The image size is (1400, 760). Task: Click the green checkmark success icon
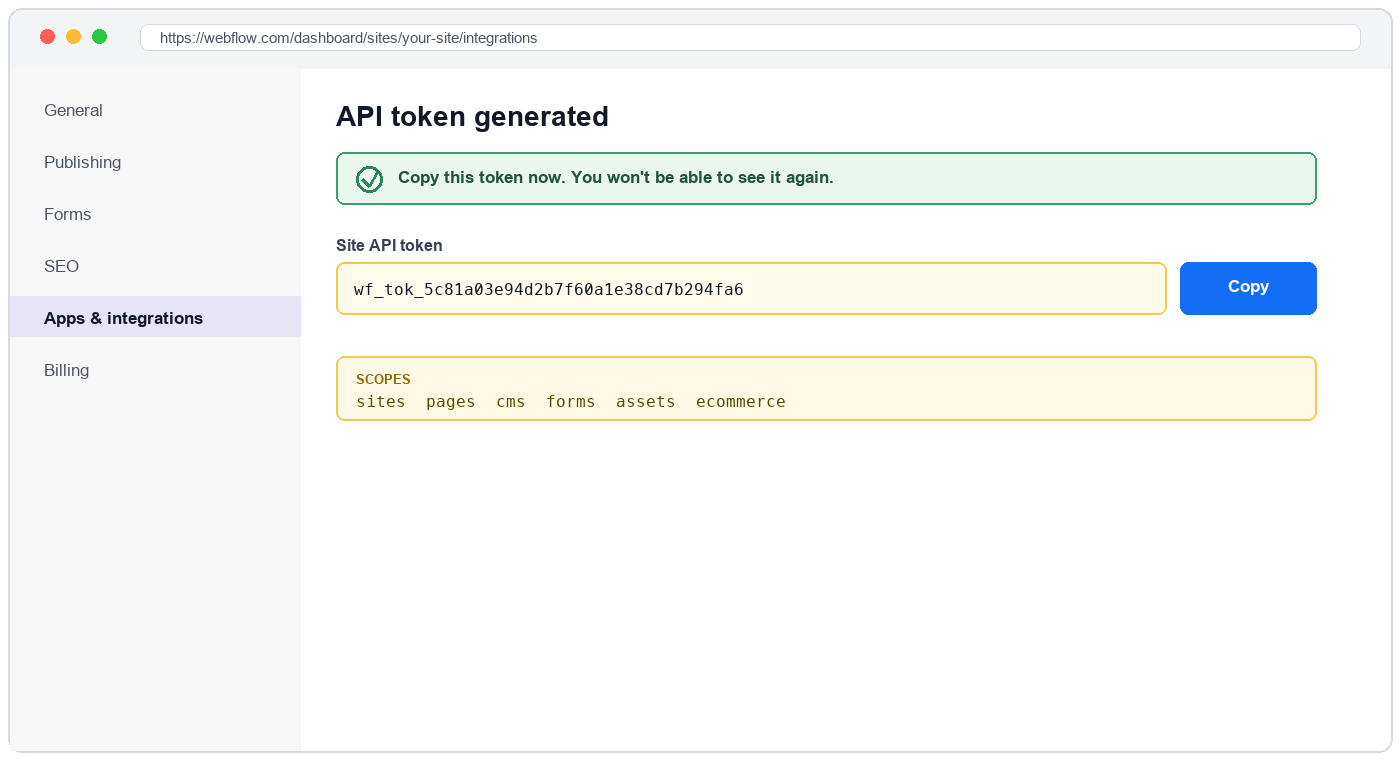pos(370,179)
